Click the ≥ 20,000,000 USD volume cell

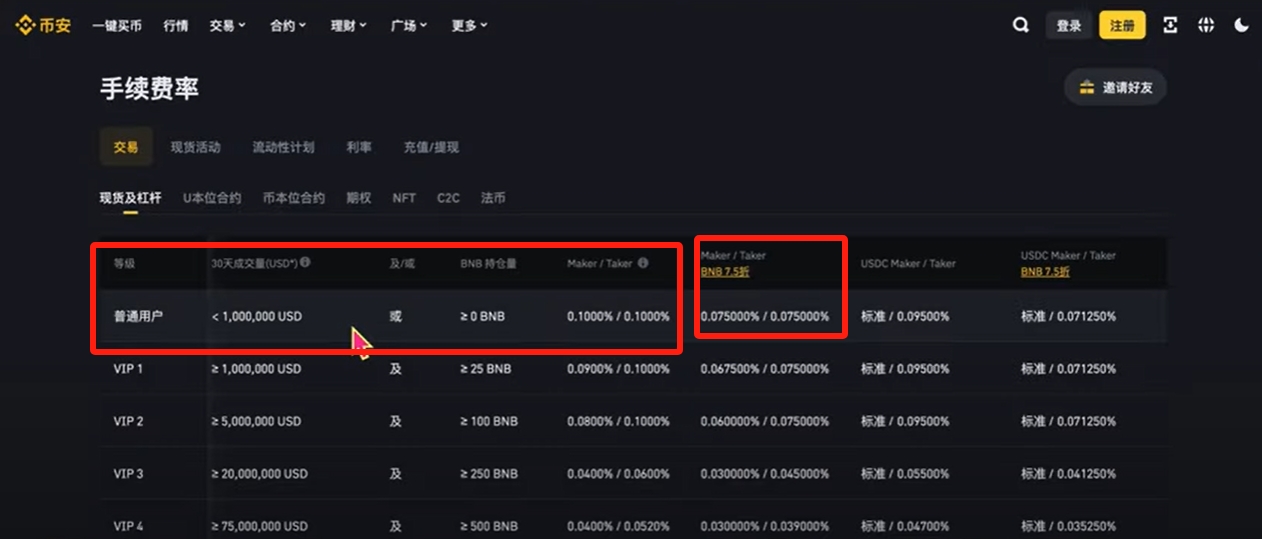pos(259,473)
